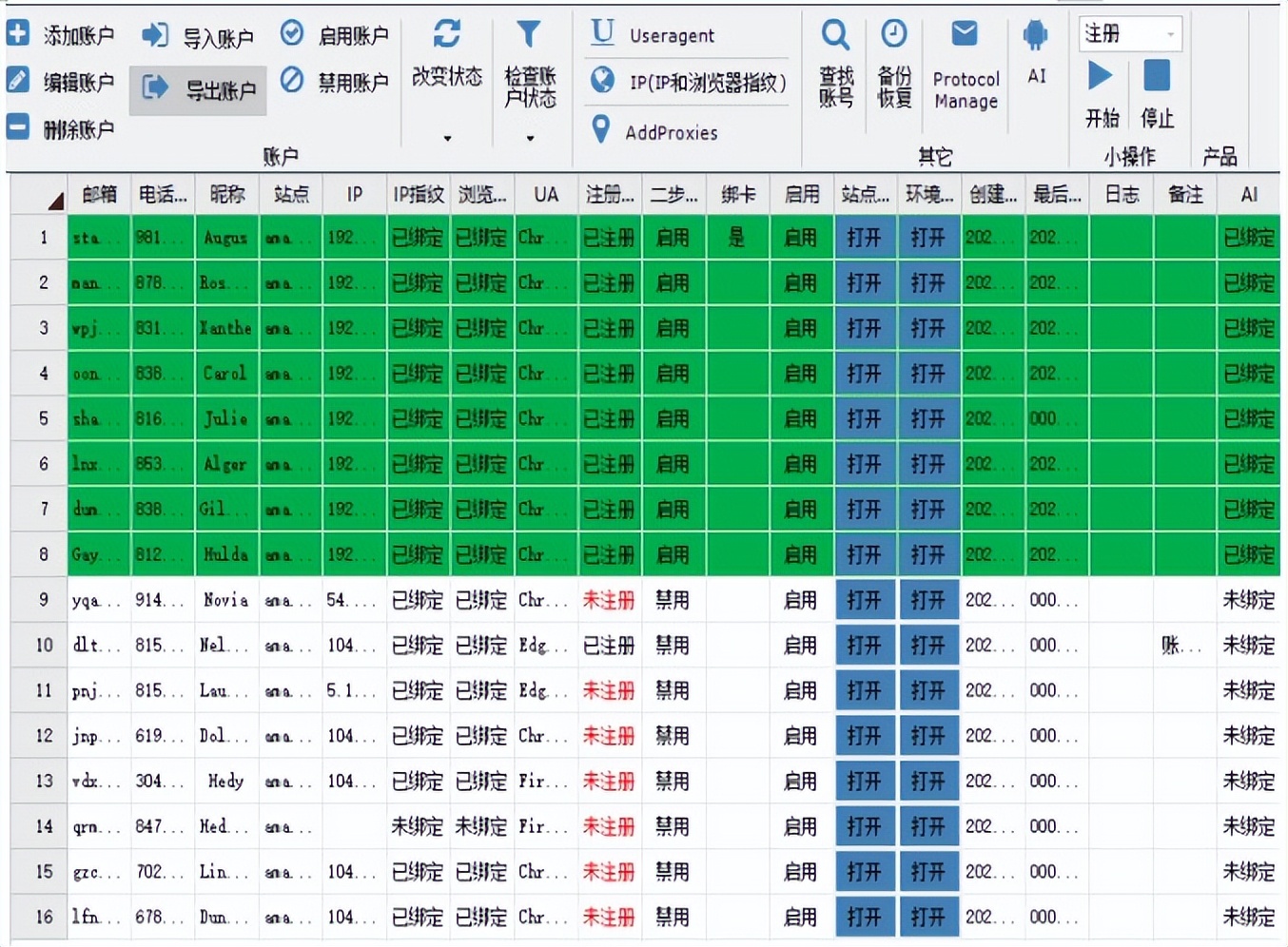
Task: Open Protocol Manage envelope icon
Action: (x=965, y=35)
